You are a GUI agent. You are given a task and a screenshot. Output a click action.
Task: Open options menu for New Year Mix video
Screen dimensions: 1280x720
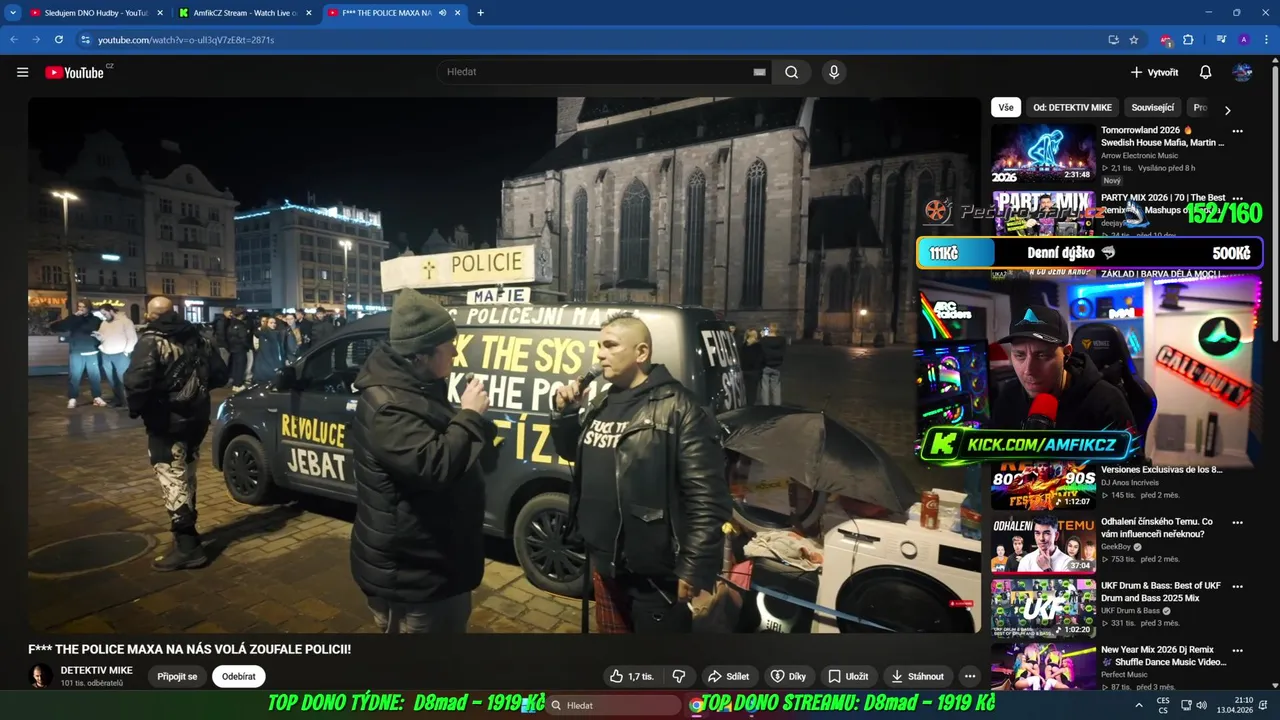(1237, 651)
